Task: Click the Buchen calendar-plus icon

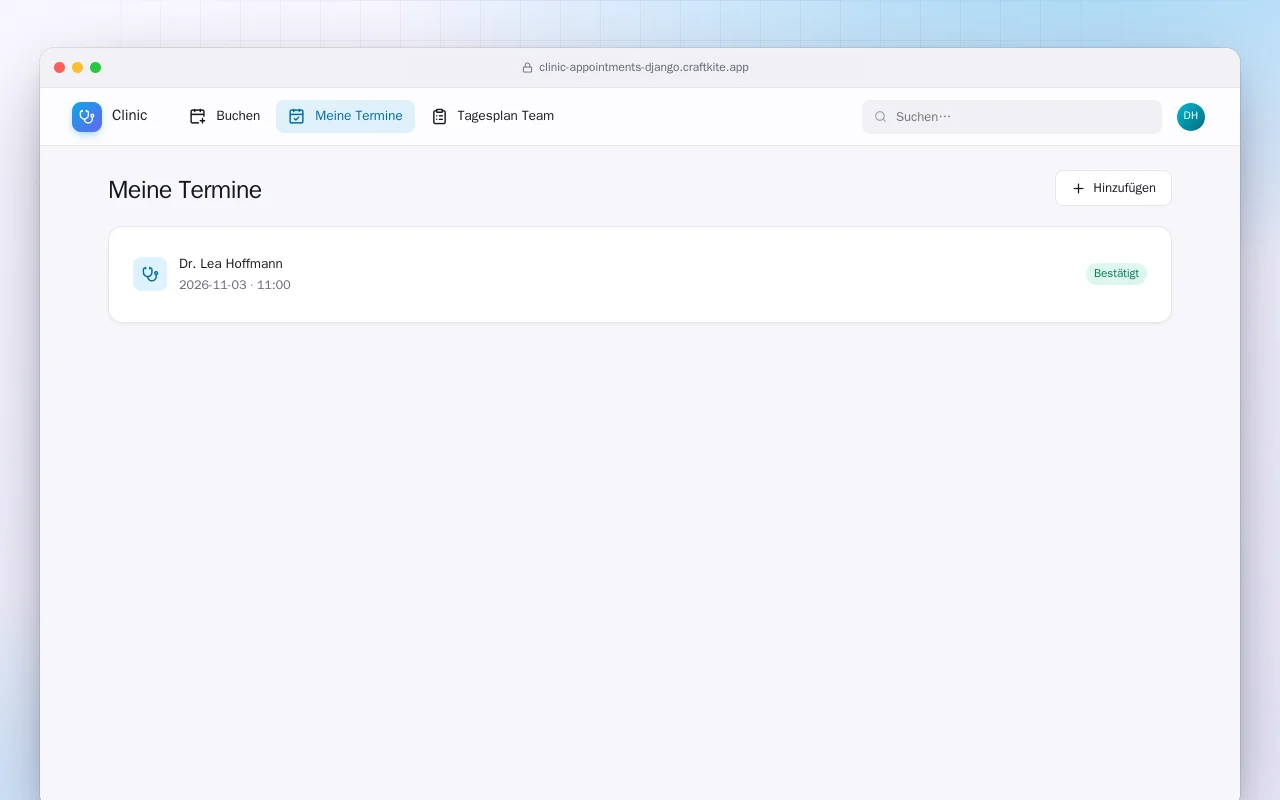Action: pyautogui.click(x=198, y=116)
